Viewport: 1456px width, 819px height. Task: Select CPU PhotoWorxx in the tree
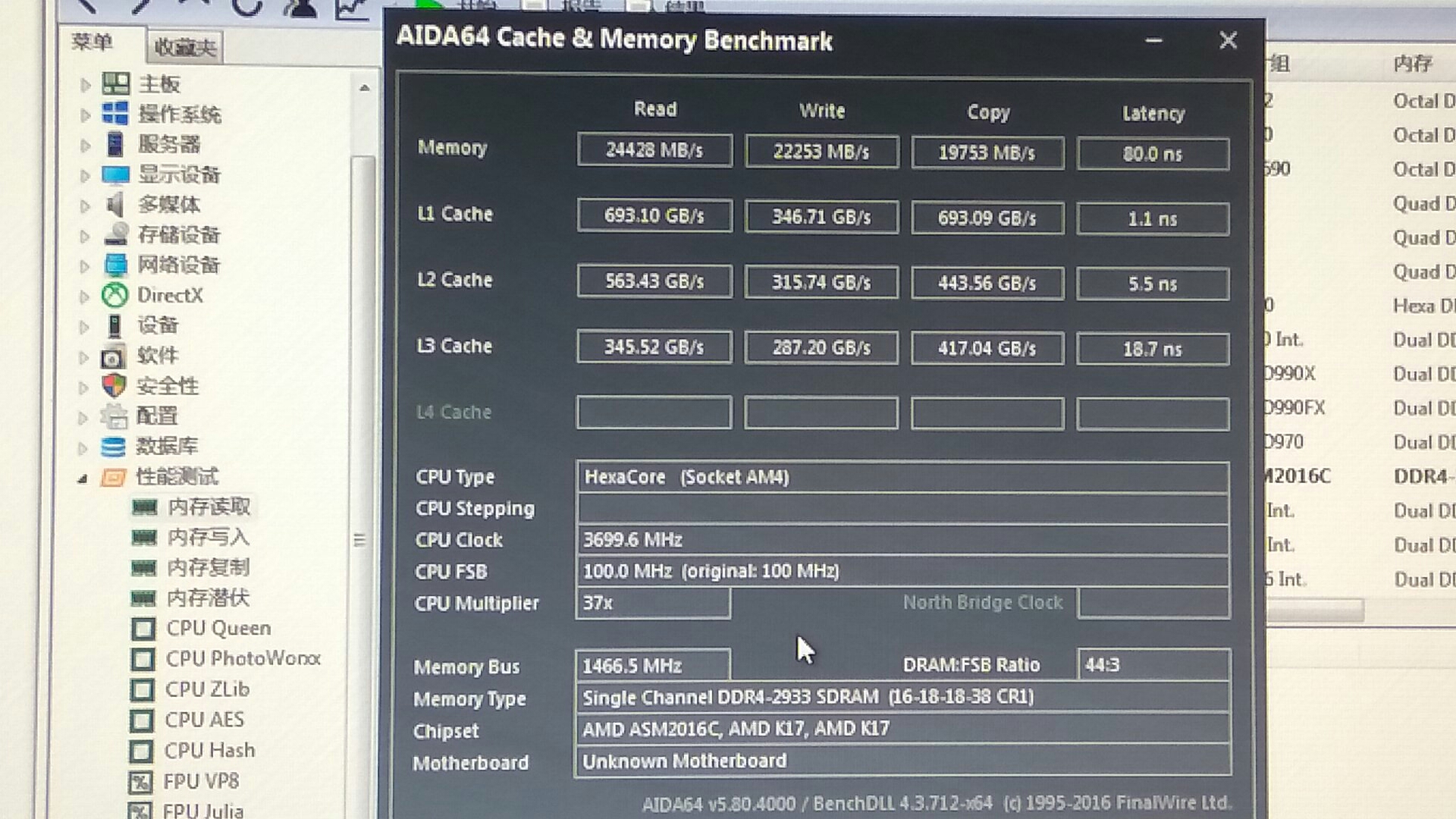pos(243,658)
